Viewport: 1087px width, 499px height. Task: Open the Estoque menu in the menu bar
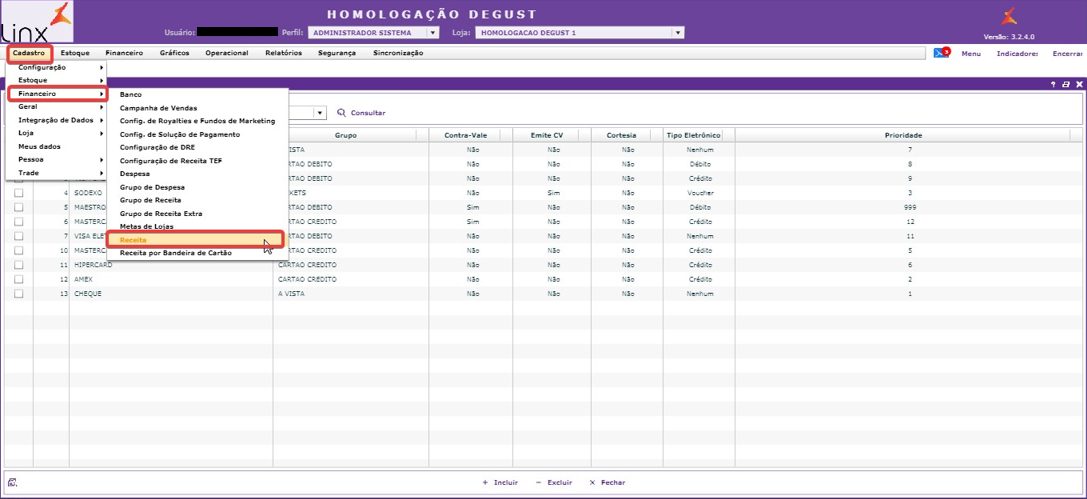tap(75, 53)
